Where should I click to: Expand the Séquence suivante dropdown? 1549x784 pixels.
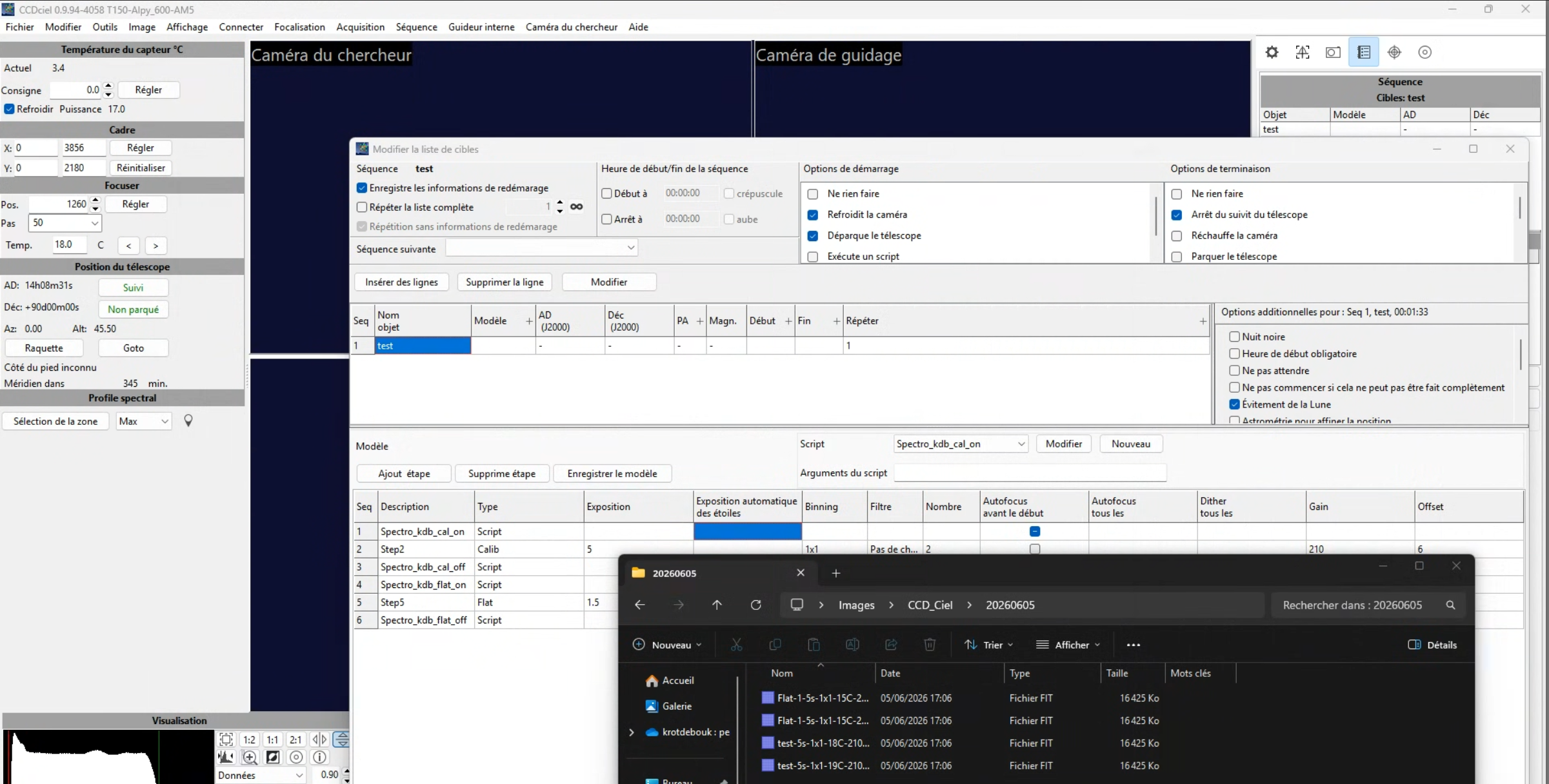click(541, 248)
